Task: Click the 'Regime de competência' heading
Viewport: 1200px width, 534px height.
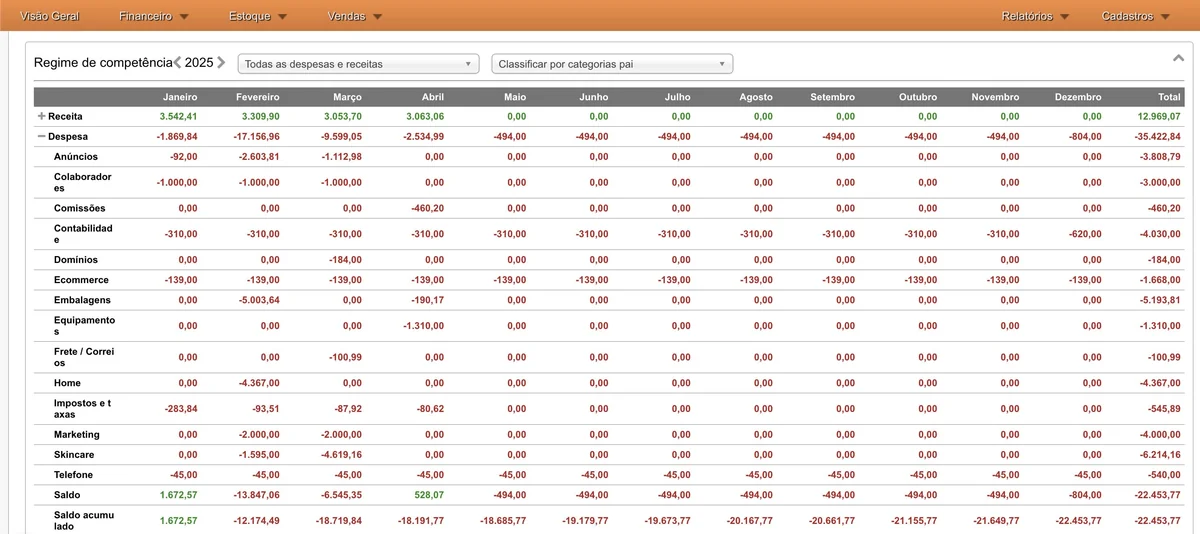Action: (103, 62)
